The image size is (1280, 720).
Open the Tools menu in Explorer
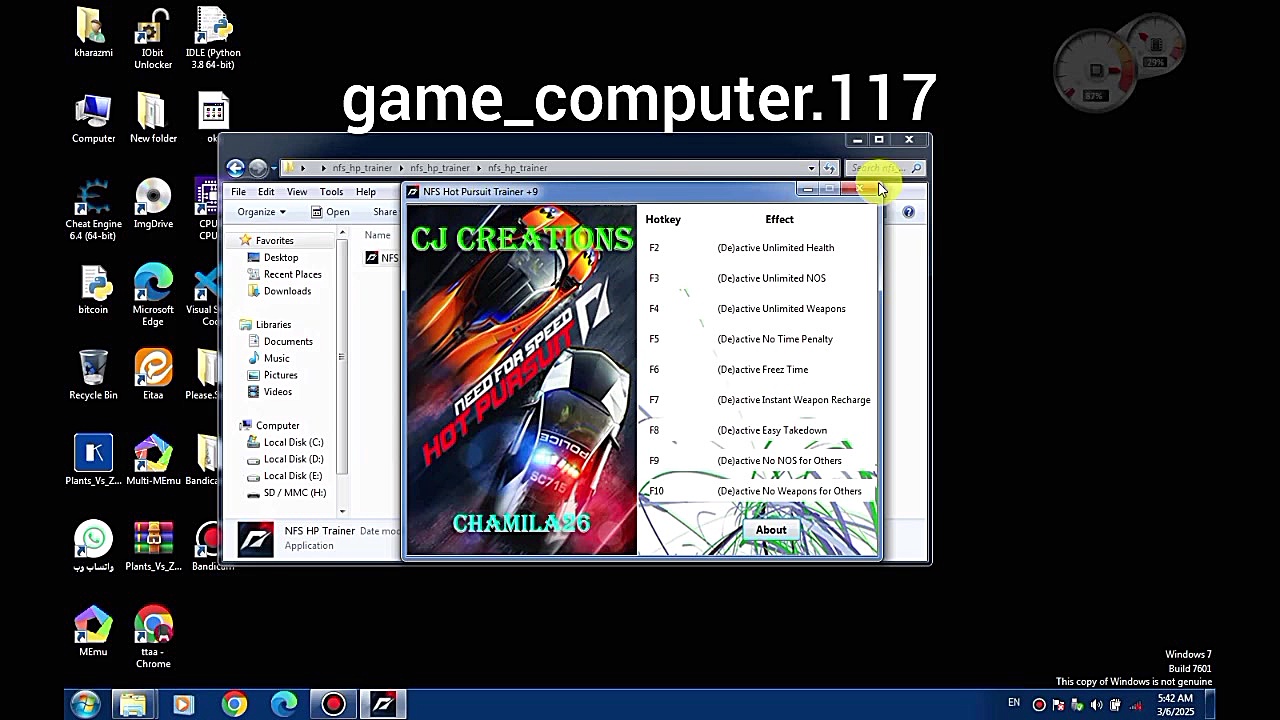[331, 192]
